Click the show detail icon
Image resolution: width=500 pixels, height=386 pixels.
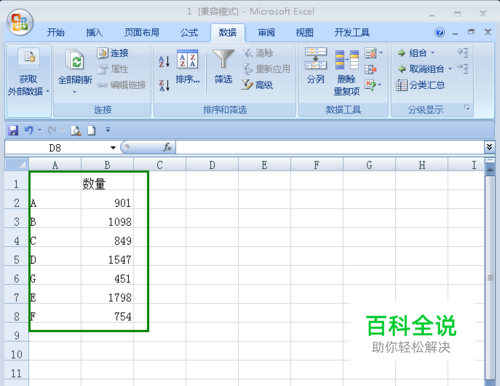pyautogui.click(x=463, y=53)
